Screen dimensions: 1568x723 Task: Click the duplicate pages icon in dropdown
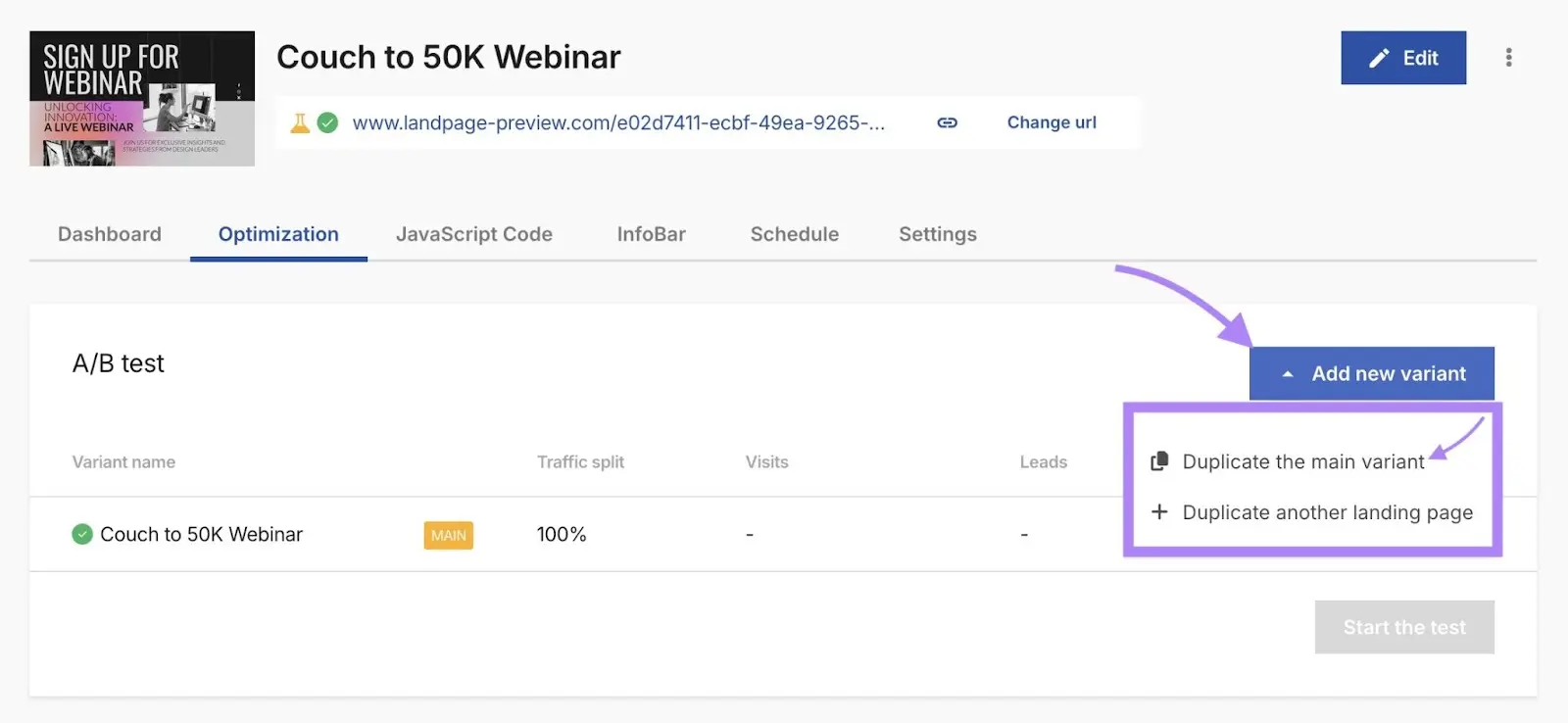[1159, 461]
